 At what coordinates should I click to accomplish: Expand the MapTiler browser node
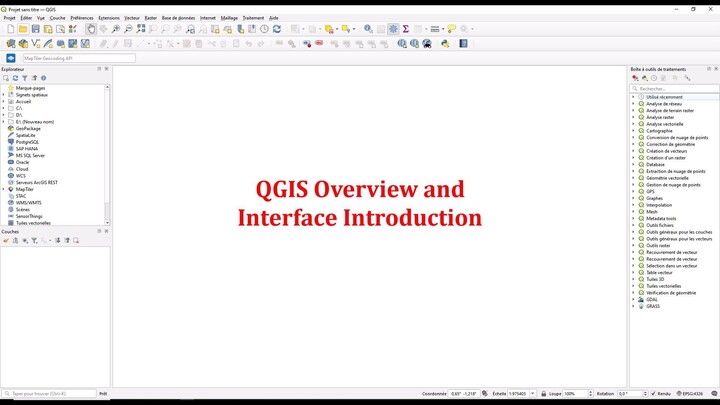[x=4, y=189]
